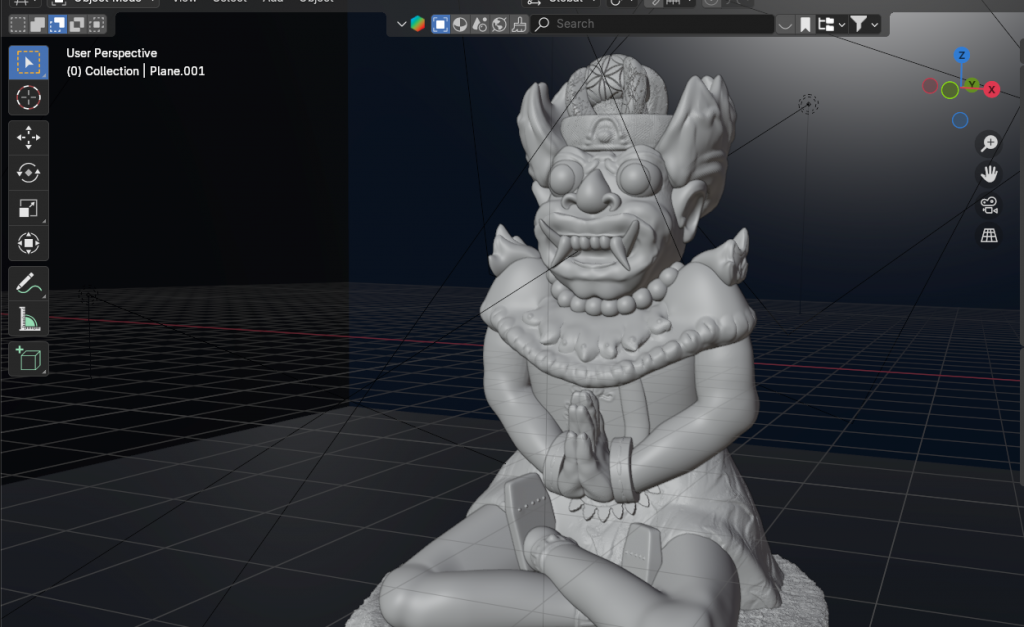The height and width of the screenshot is (627, 1024).
Task: Activate the combined Transform tool
Action: [28, 243]
